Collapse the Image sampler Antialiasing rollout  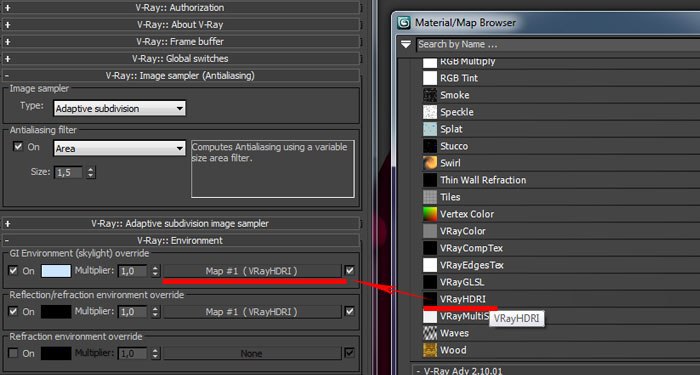tap(181, 75)
